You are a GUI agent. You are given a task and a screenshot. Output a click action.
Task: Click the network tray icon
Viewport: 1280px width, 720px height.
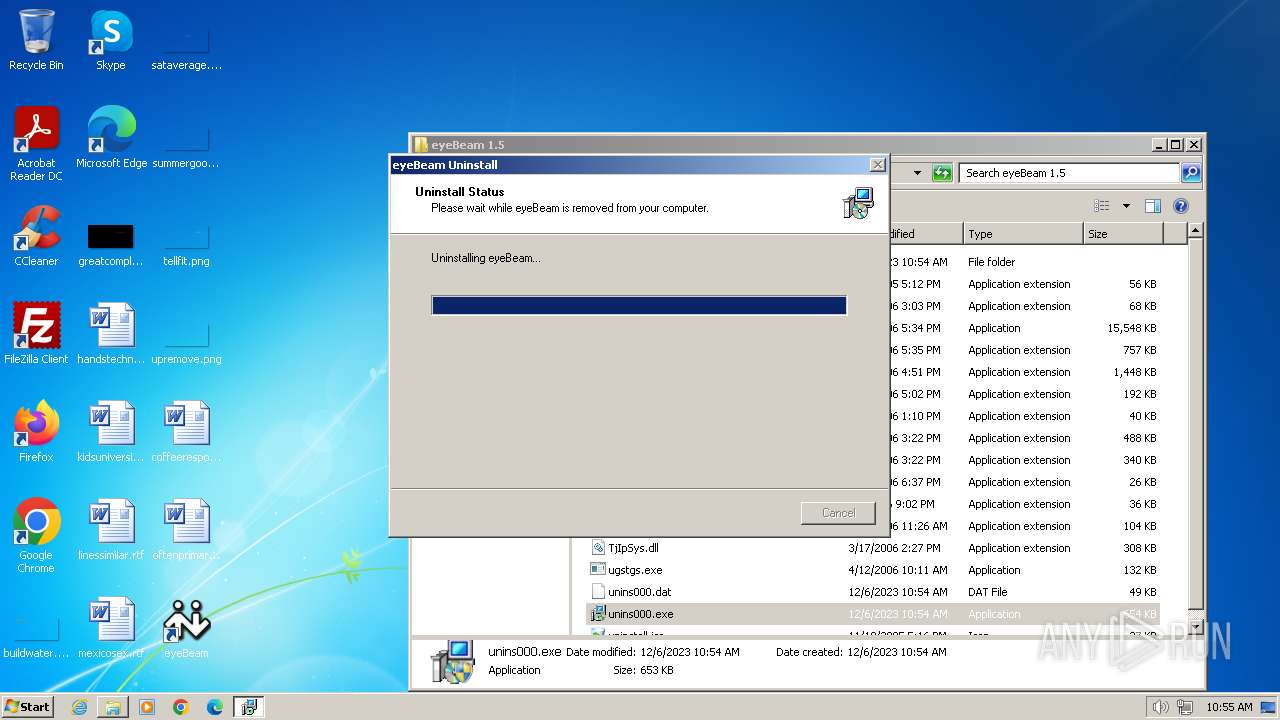(1184, 707)
